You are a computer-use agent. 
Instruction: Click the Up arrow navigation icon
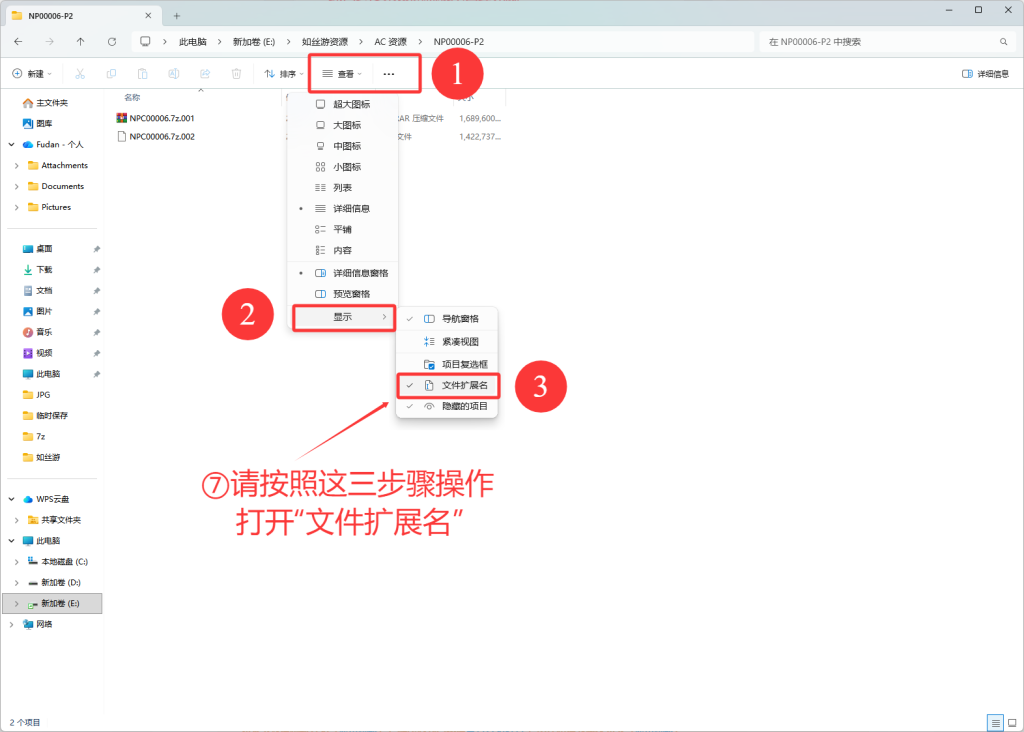(80, 42)
